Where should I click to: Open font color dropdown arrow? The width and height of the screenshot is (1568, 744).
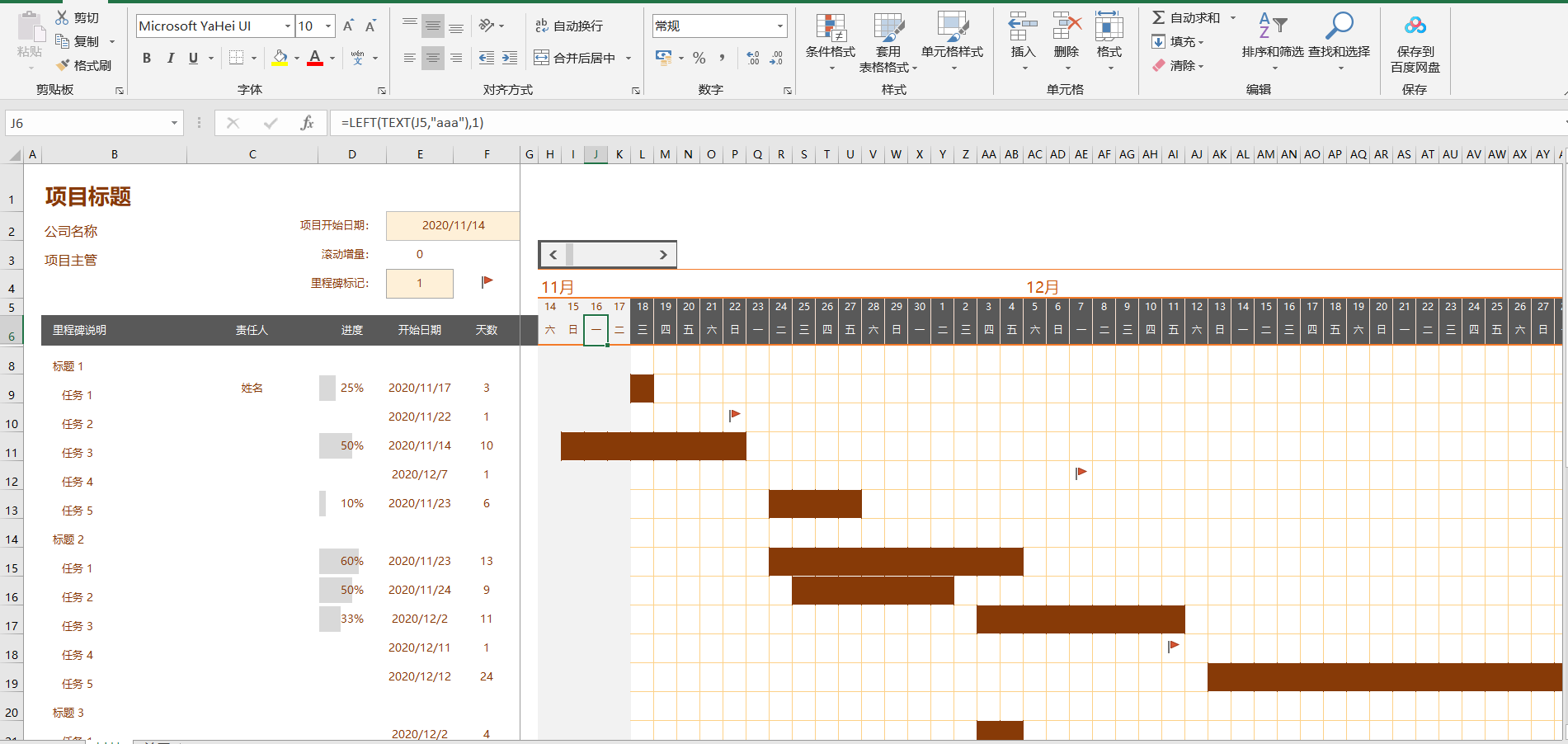click(332, 59)
